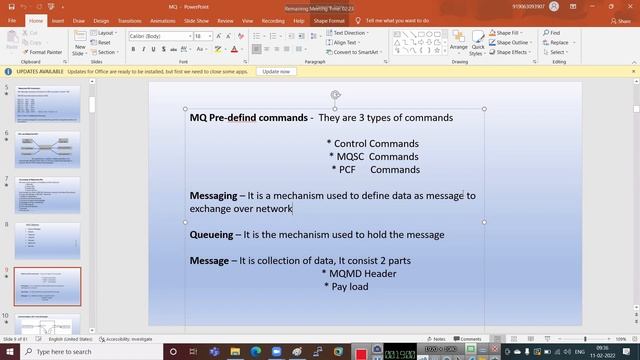Open the font color picker
The image size is (640, 360).
242,49
